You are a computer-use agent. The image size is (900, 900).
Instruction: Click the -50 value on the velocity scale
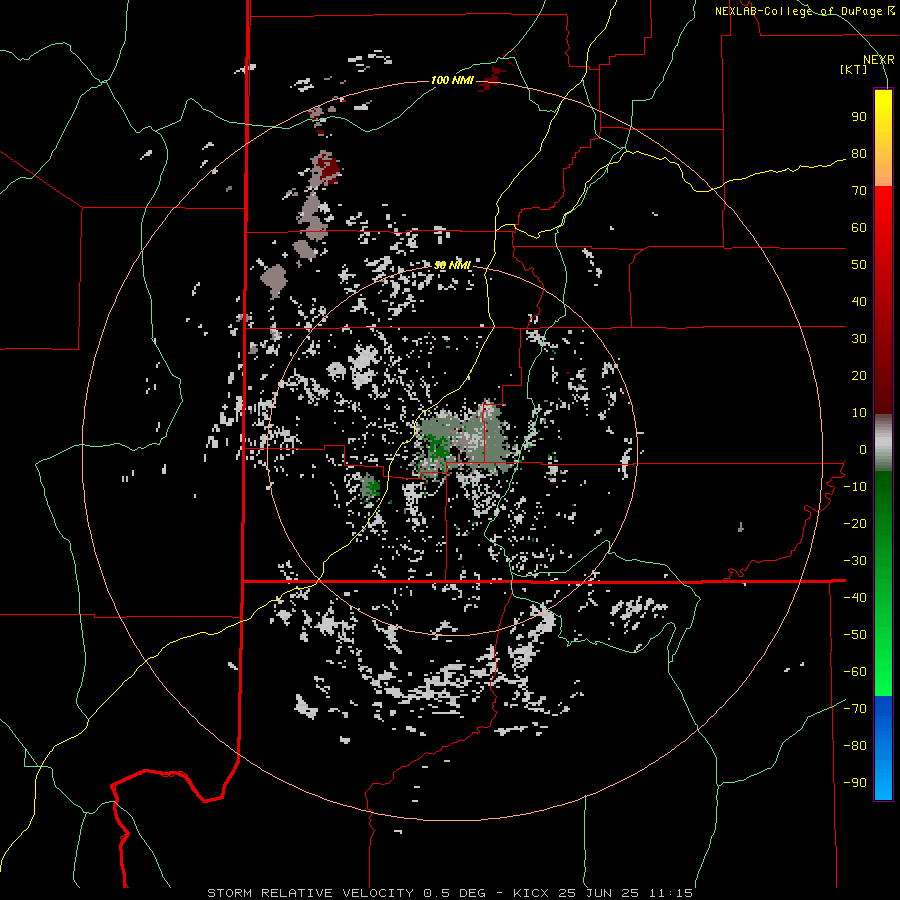[x=855, y=635]
